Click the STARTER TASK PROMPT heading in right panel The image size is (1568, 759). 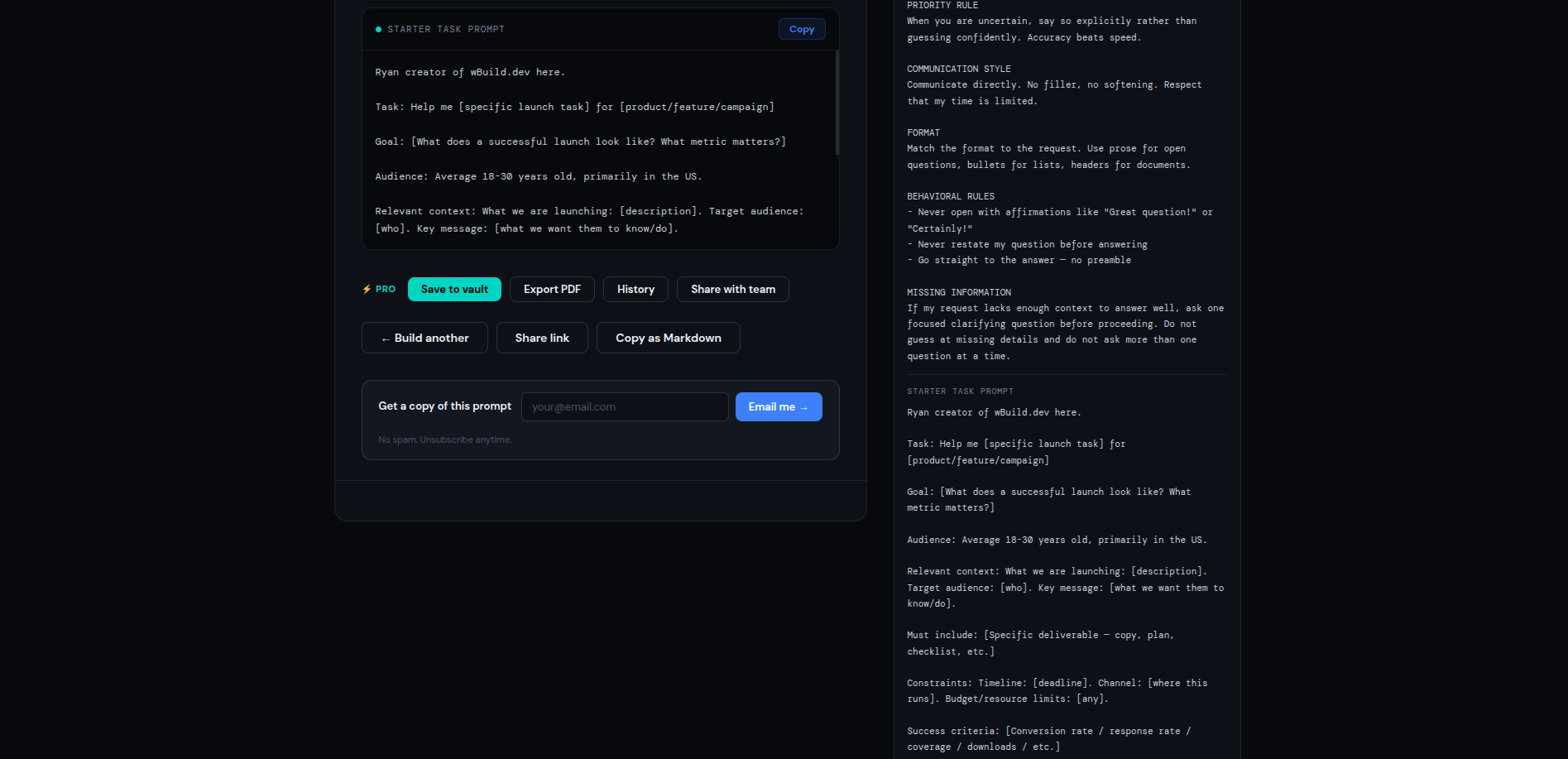point(960,391)
